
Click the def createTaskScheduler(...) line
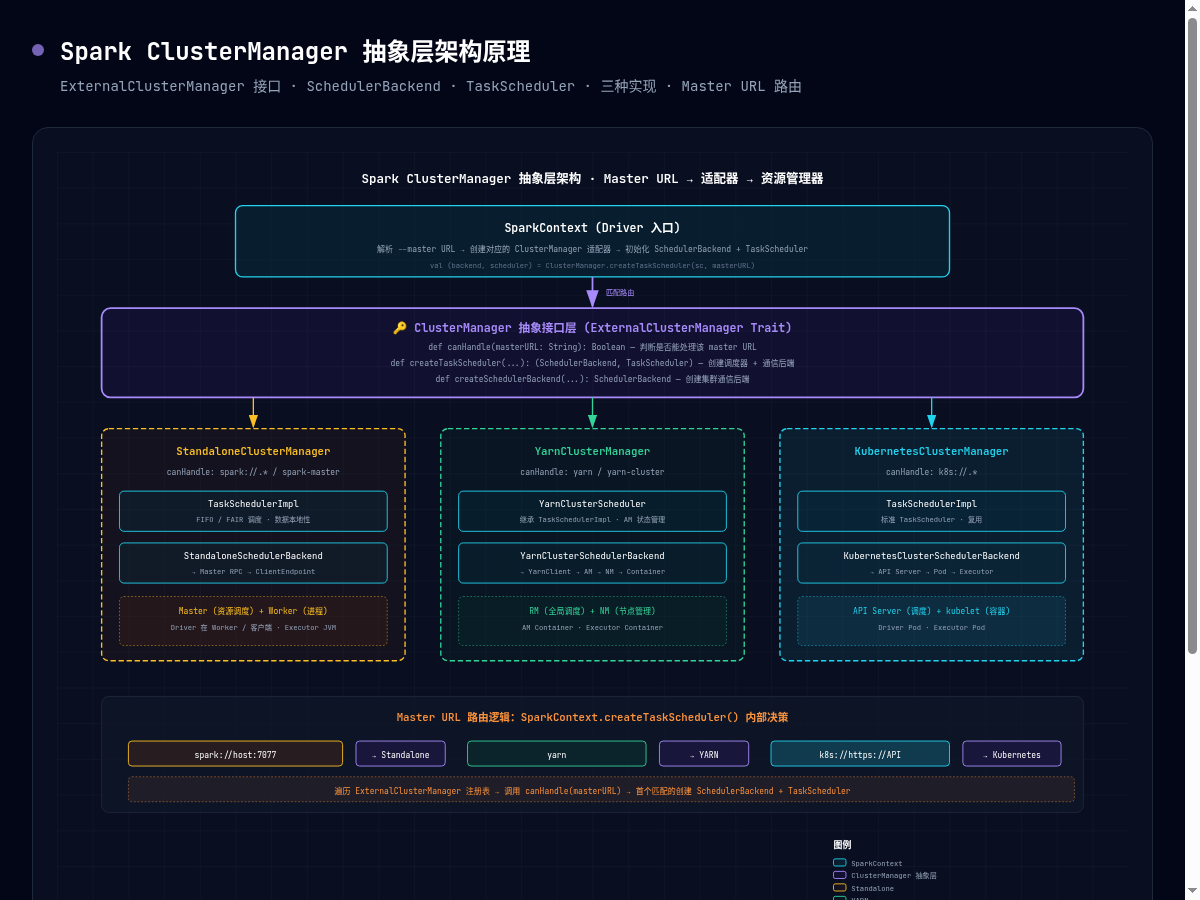[x=592, y=363]
